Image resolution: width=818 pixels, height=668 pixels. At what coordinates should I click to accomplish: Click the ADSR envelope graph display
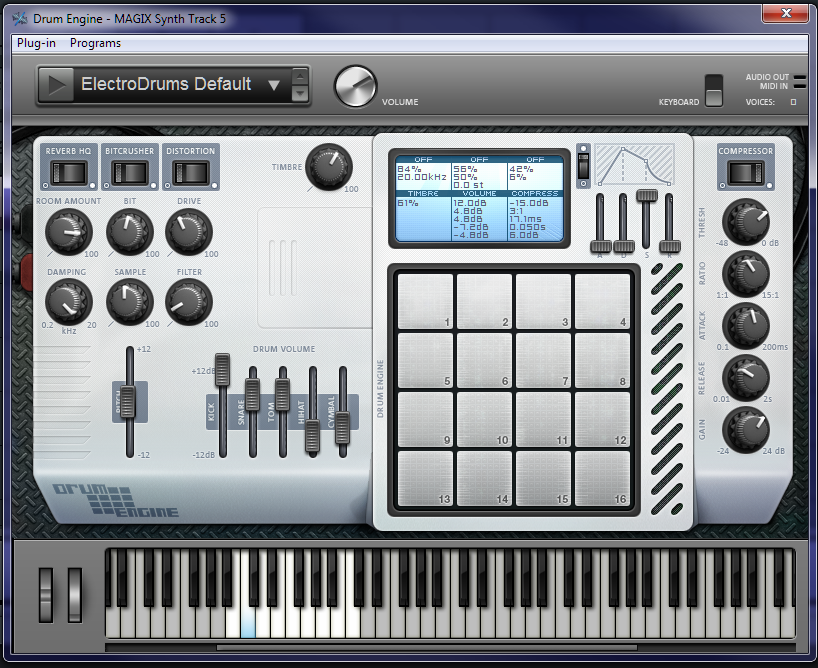click(x=634, y=165)
